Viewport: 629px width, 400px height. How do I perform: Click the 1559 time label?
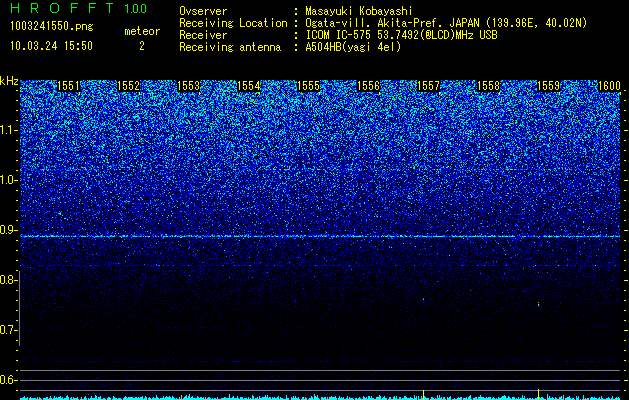tap(548, 86)
